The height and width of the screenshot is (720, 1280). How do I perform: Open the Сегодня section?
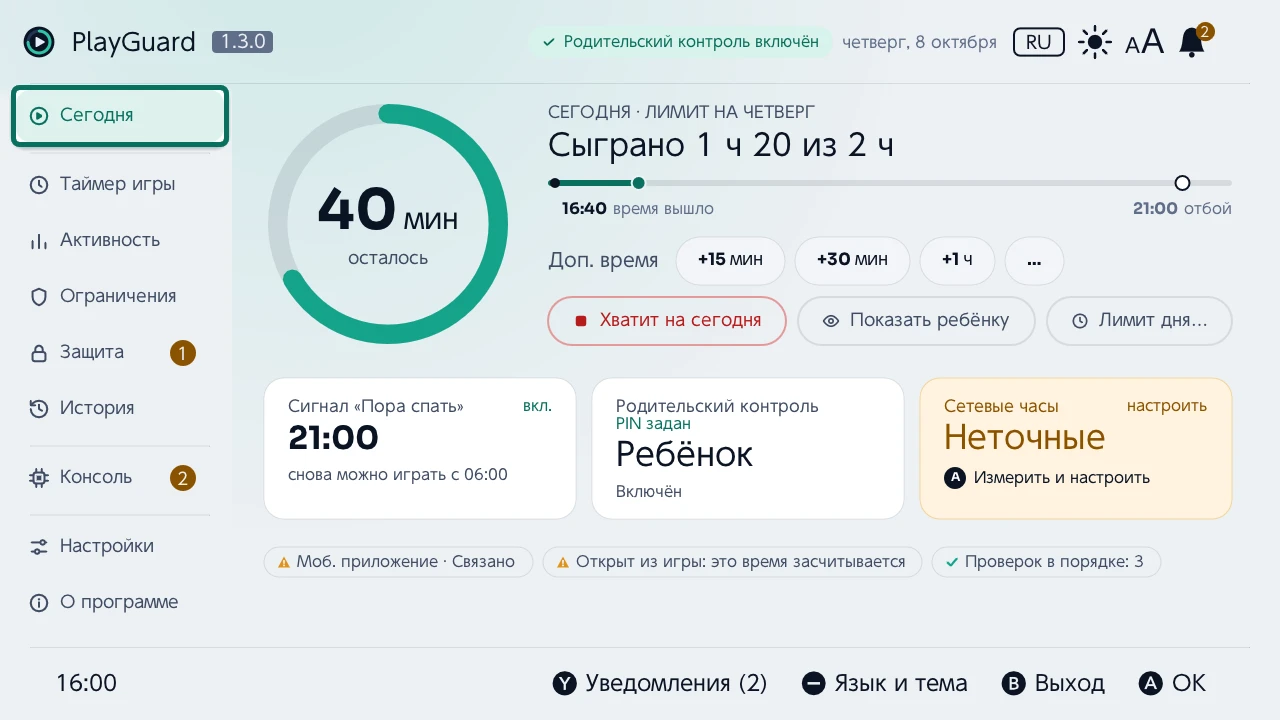120,116
